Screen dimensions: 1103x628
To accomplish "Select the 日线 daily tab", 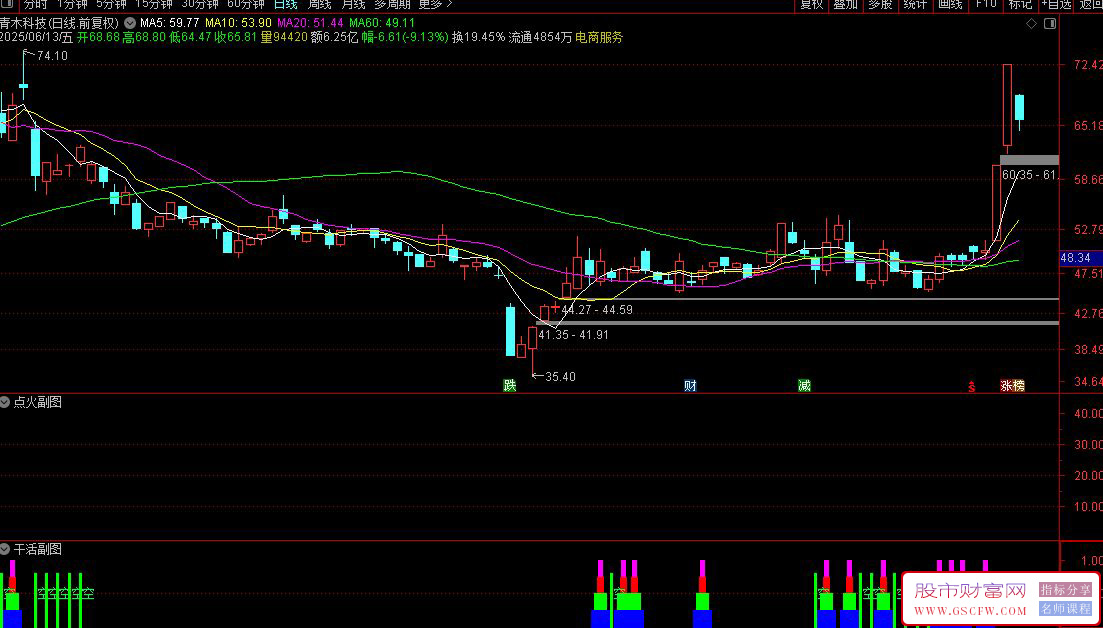I will [x=286, y=4].
